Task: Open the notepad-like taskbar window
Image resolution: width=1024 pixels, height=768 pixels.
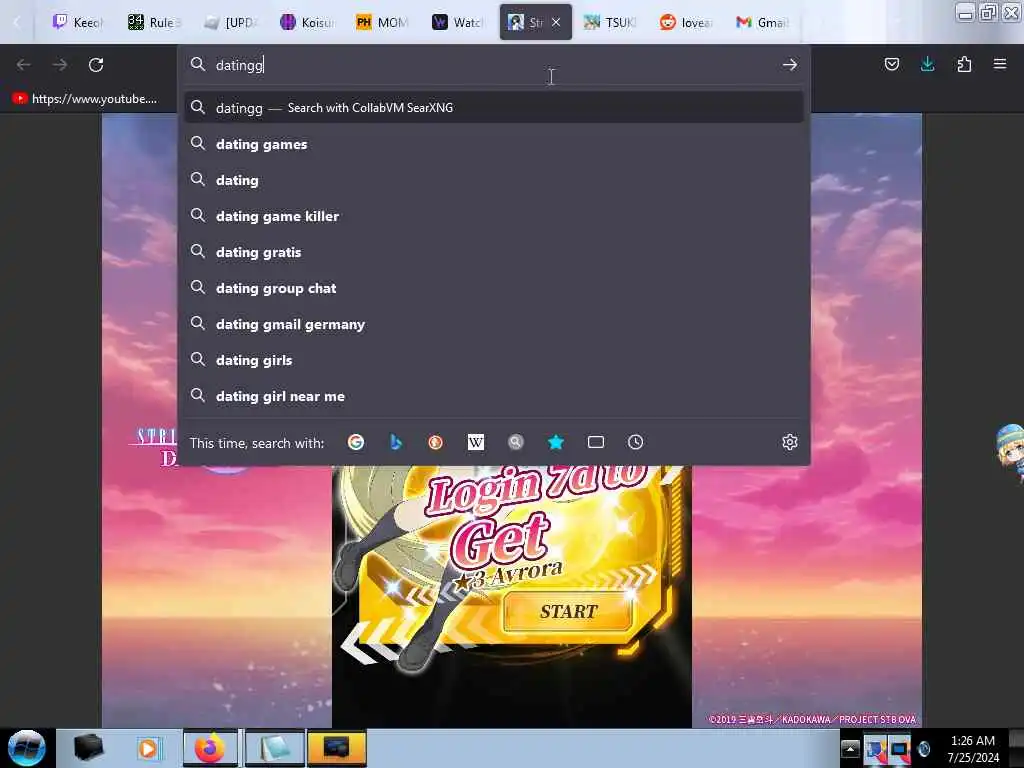Action: tap(275, 748)
